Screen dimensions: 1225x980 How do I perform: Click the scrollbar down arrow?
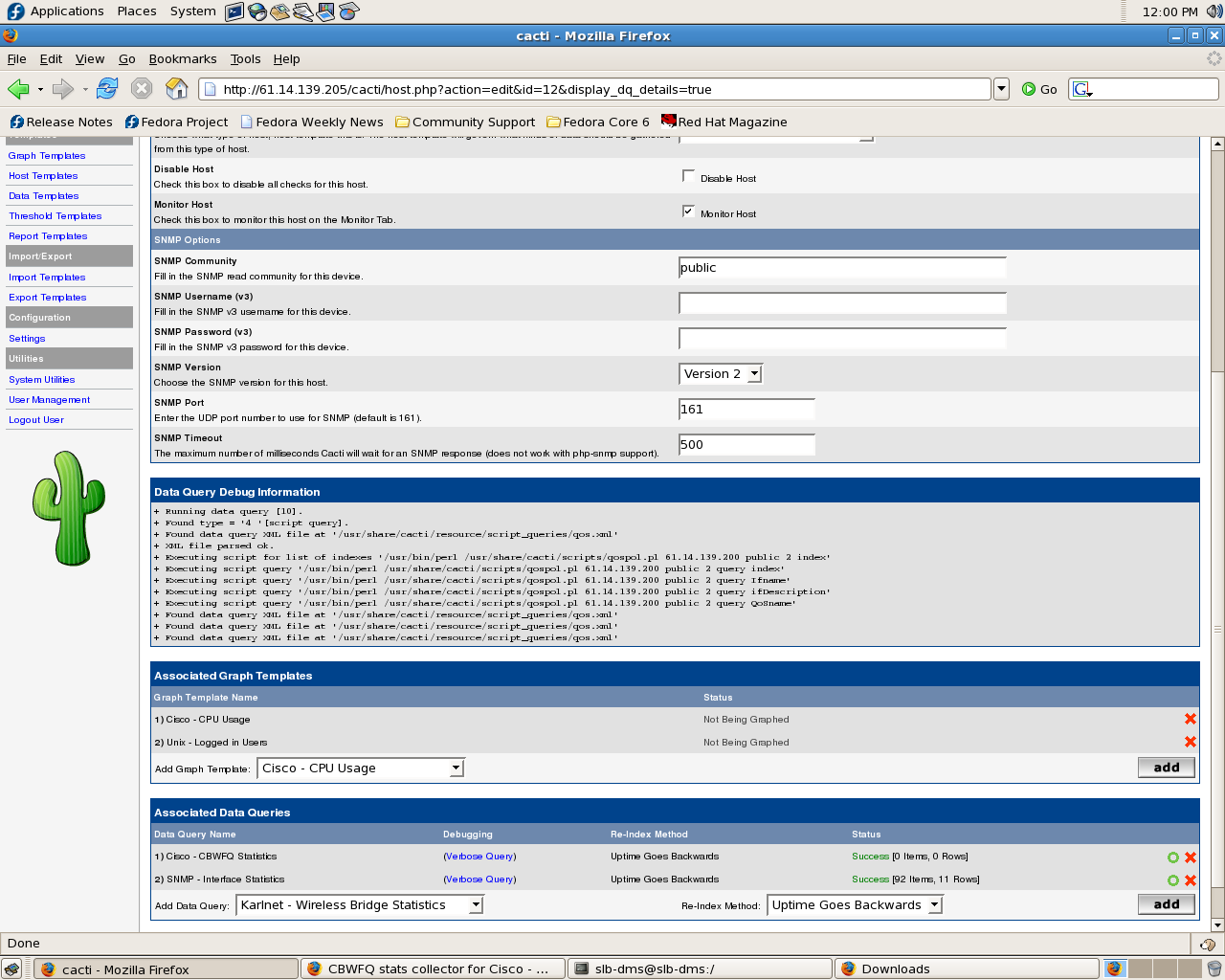point(1217,925)
